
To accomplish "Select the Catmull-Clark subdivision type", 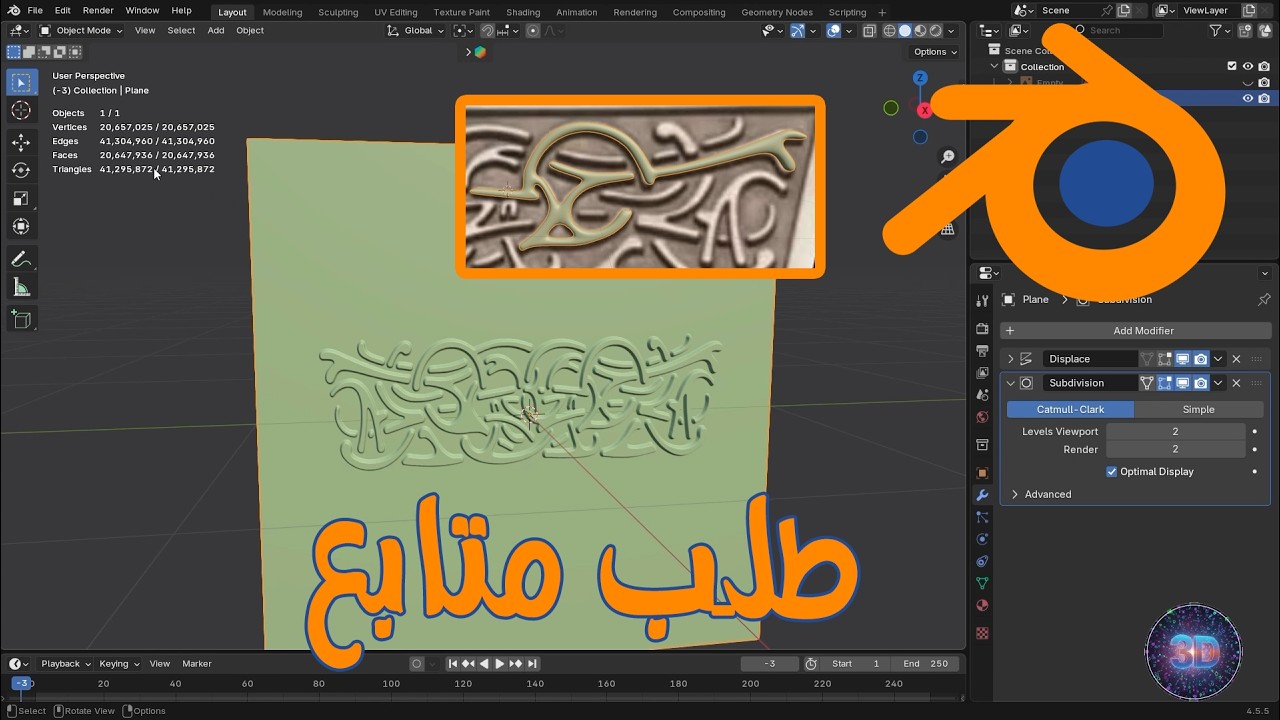I will pos(1070,409).
